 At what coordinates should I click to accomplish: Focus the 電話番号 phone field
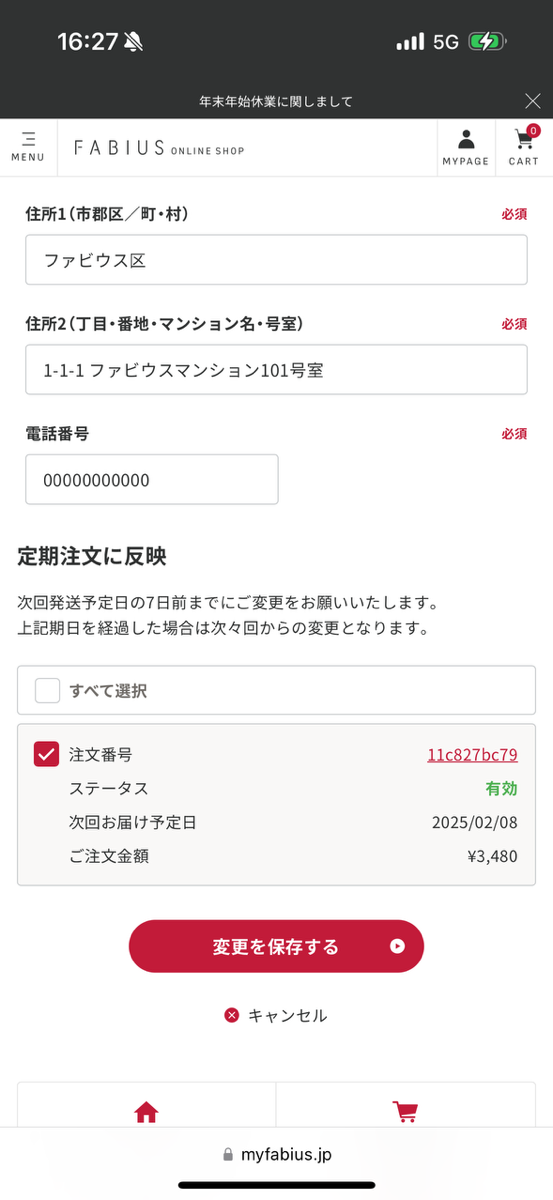tap(152, 480)
